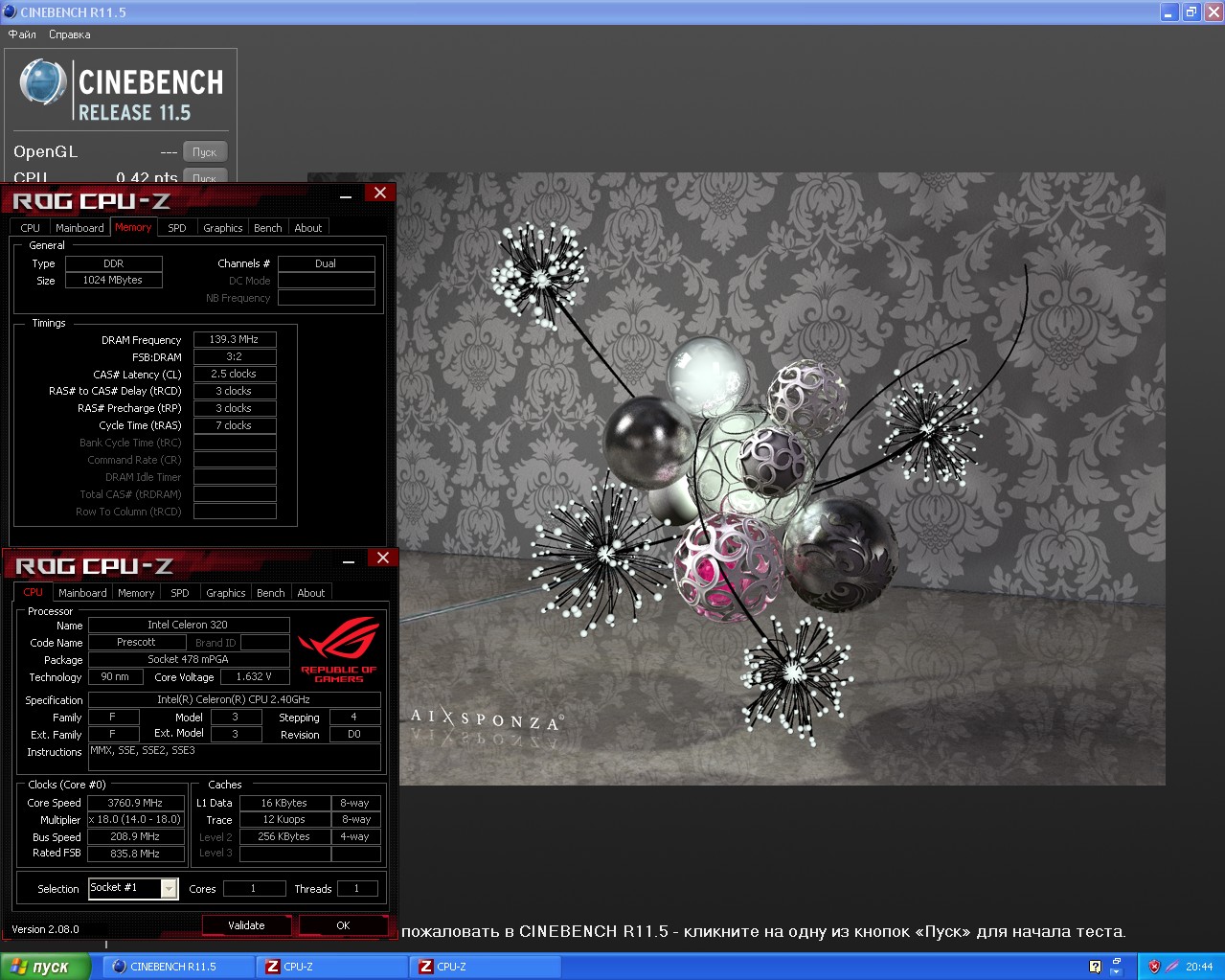Switch to CPU tab in upper CPU-Z window
This screenshot has width=1225, height=980.
(x=31, y=228)
